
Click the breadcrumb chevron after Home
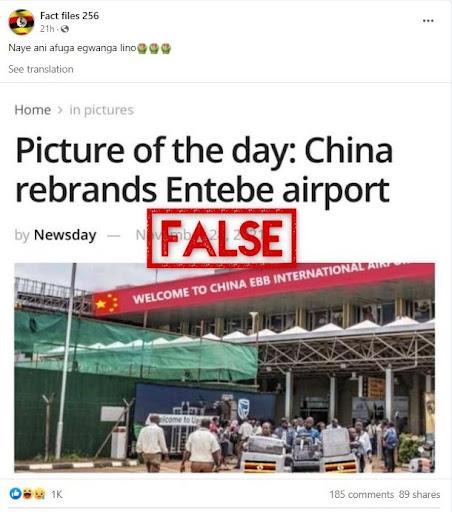(60, 110)
